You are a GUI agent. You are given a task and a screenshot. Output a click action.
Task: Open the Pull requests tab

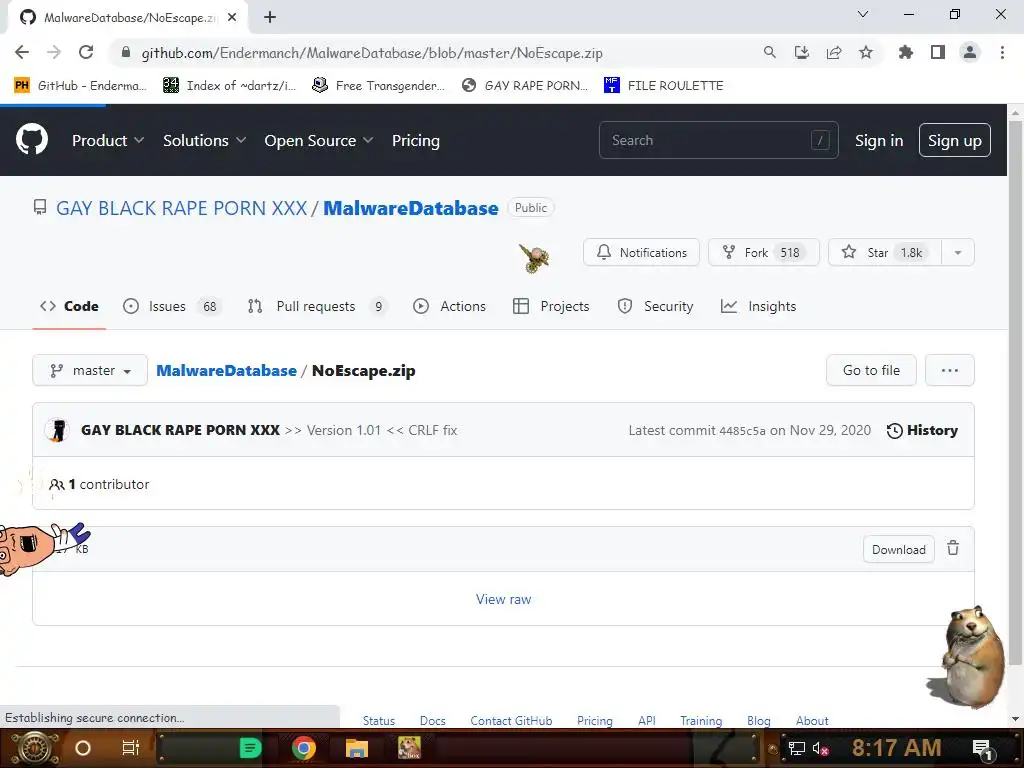click(317, 306)
